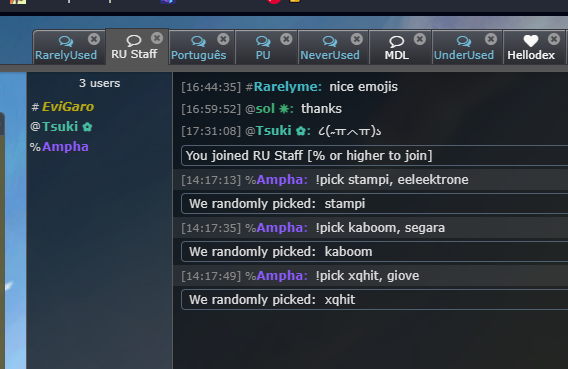Open the NeverUsed chat tab
This screenshot has height=369, width=568.
click(330, 48)
